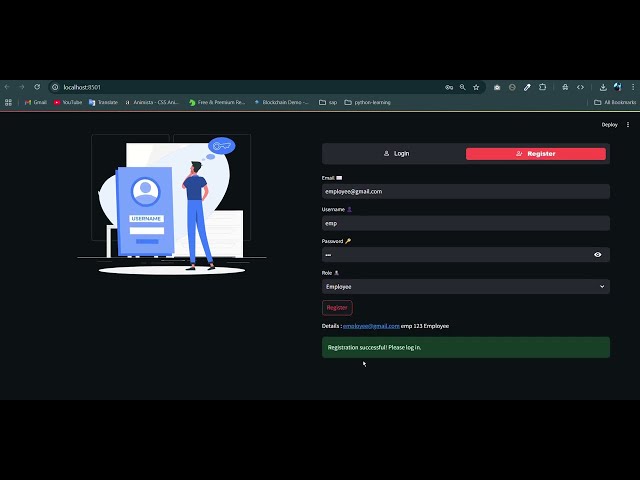640x480 pixels.
Task: Click the Streamlit Deploy button
Action: pyautogui.click(x=609, y=125)
